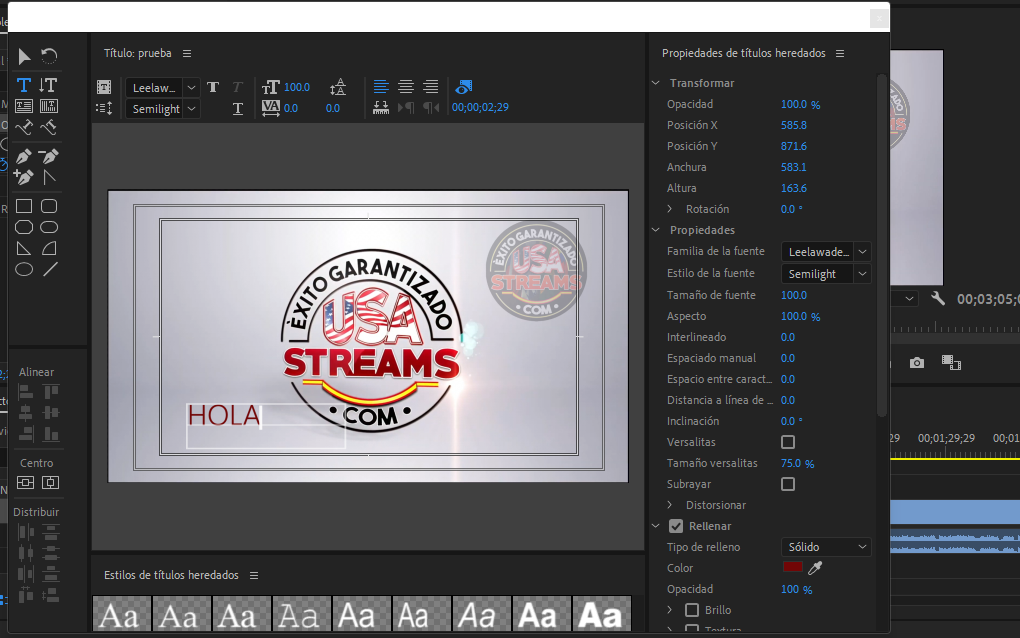
Task: Toggle italic text style
Action: click(237, 87)
